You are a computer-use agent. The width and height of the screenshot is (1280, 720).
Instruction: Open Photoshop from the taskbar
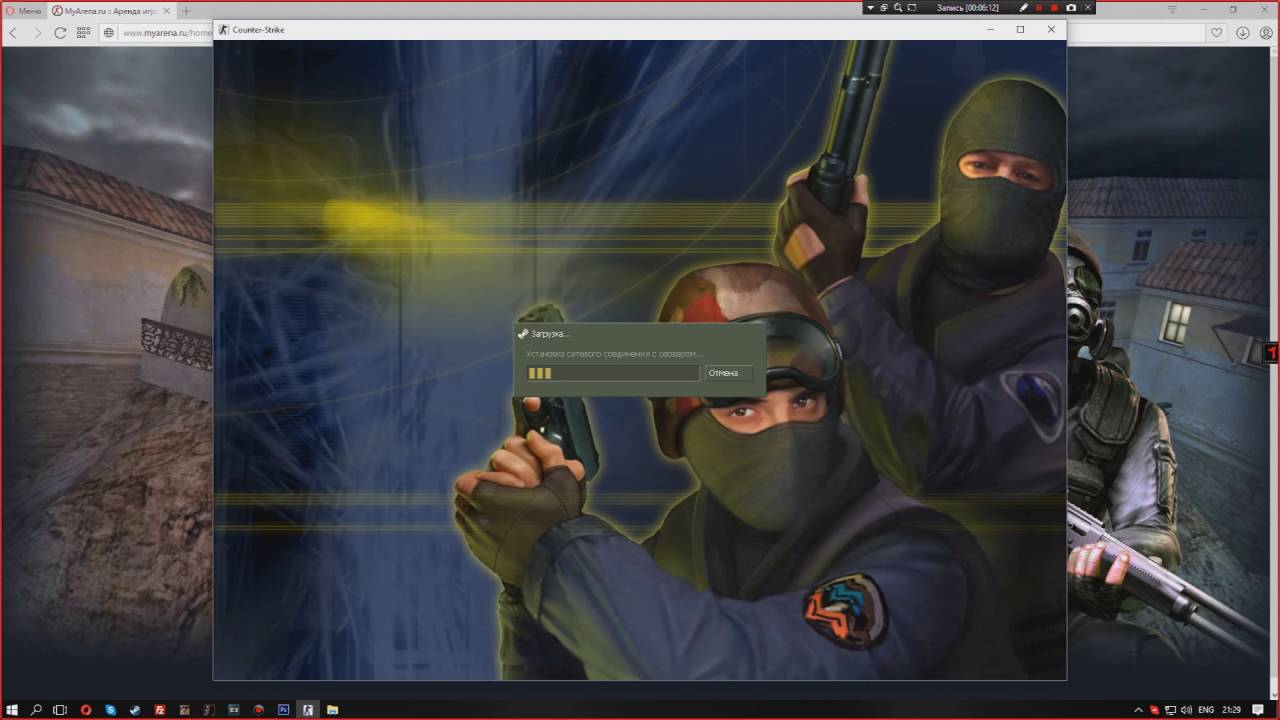click(284, 710)
